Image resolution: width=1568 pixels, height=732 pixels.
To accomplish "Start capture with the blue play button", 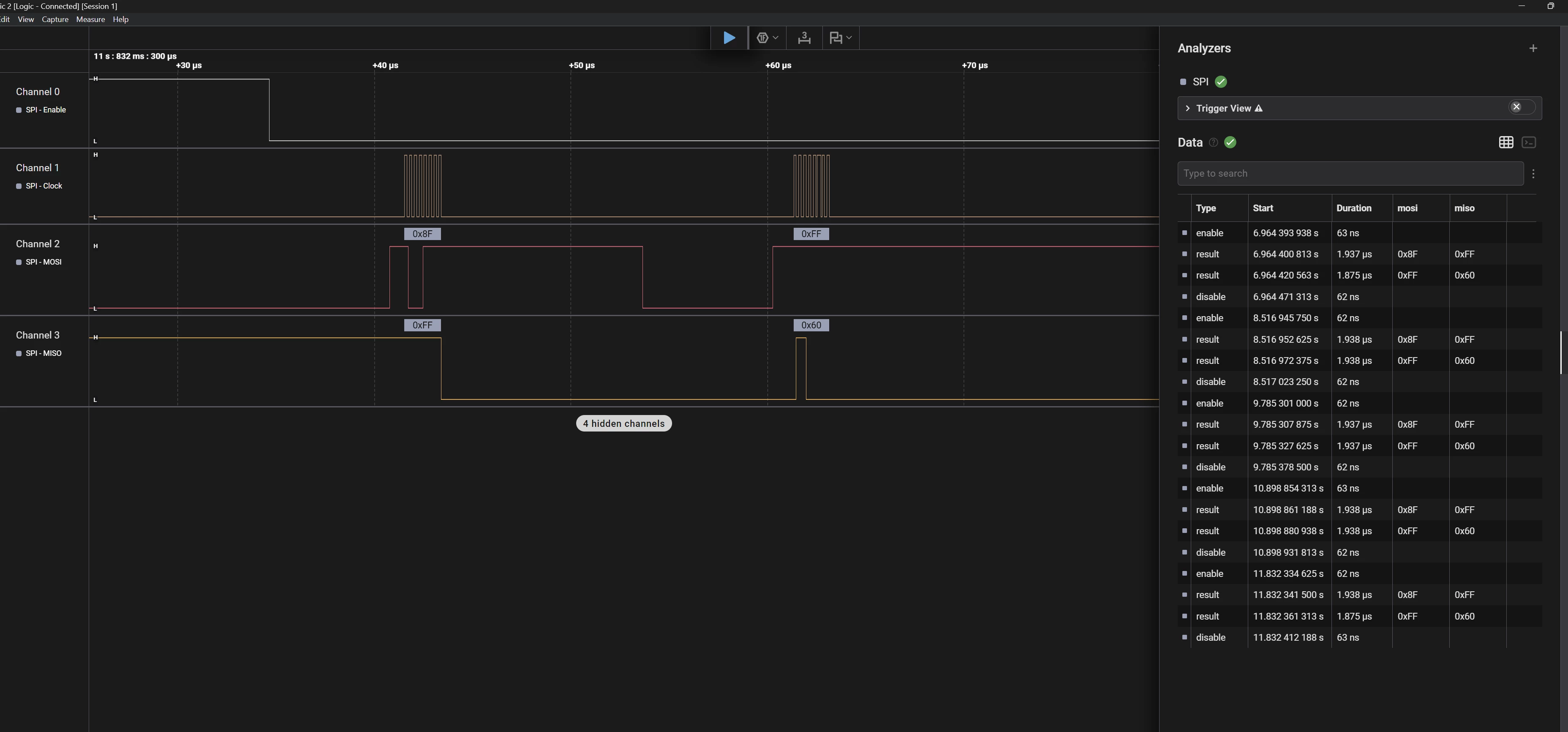I will tap(729, 38).
